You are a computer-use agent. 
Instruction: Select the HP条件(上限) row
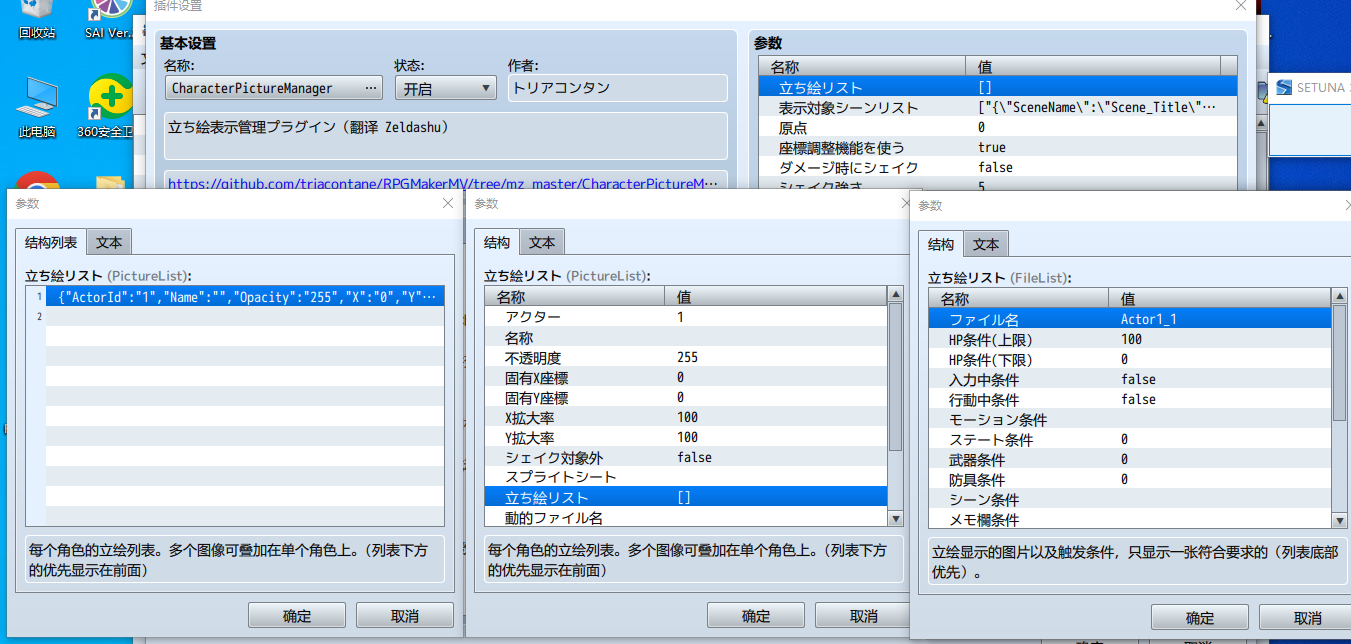tap(1130, 339)
